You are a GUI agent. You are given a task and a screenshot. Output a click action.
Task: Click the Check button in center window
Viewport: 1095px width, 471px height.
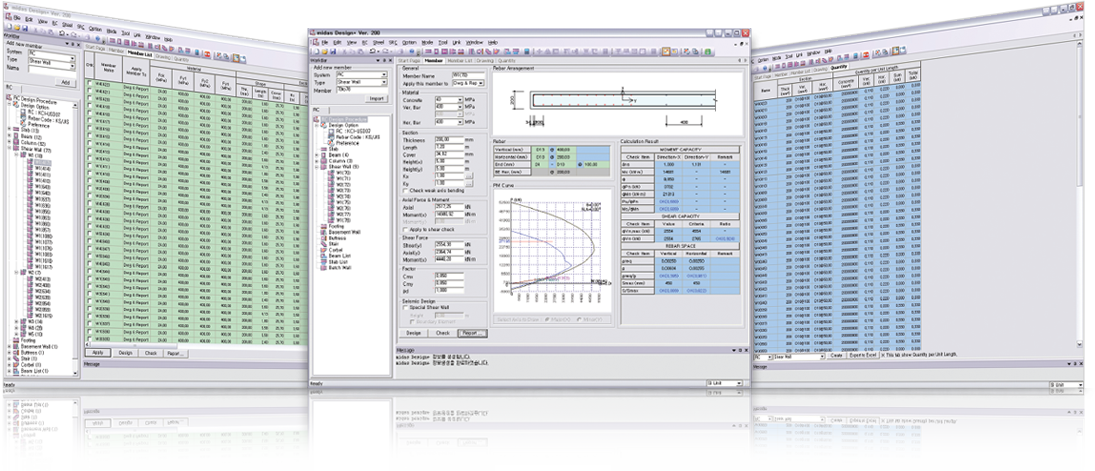coord(443,333)
